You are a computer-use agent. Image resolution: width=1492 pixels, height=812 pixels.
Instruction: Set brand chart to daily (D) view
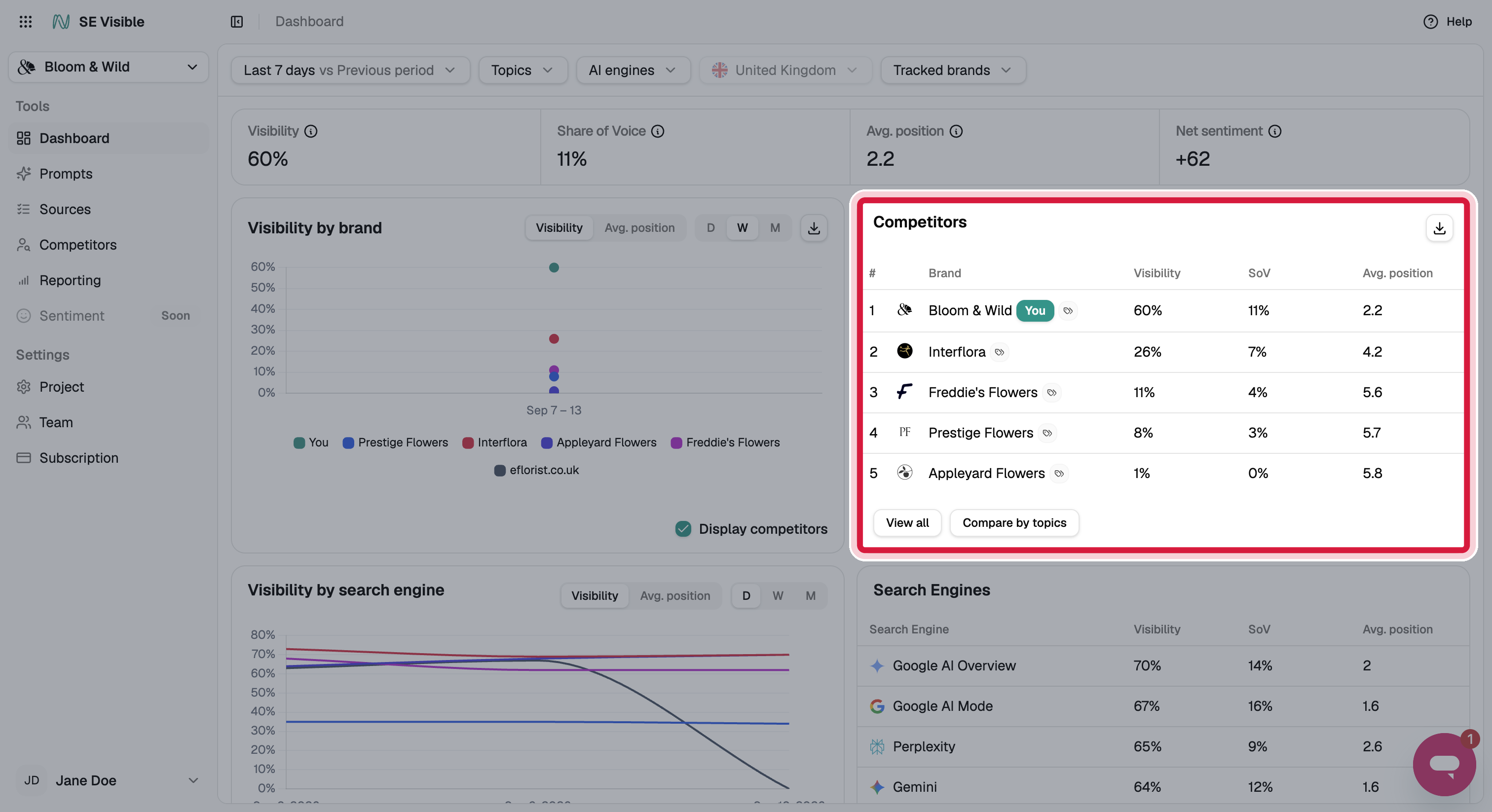(x=710, y=227)
